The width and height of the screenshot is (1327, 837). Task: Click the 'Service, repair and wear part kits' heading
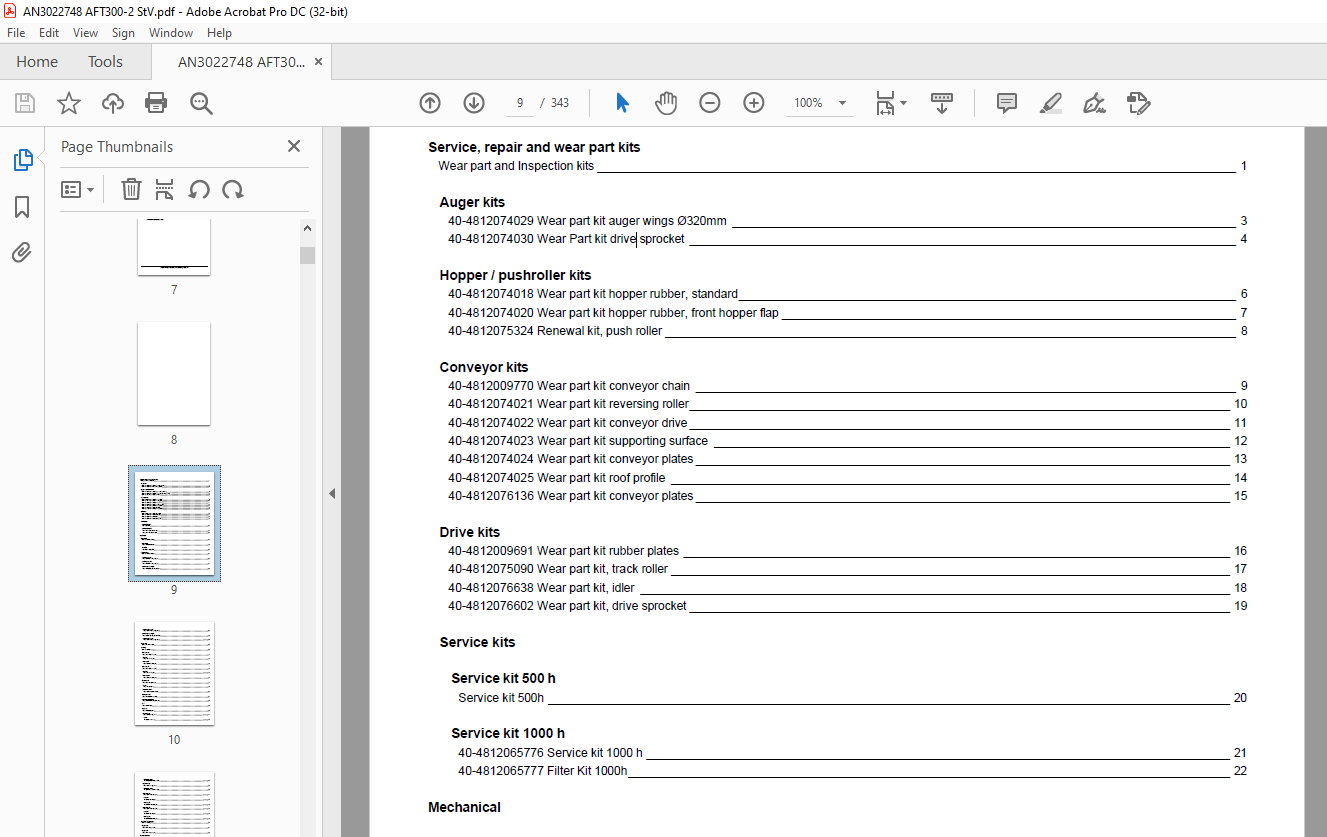(534, 147)
